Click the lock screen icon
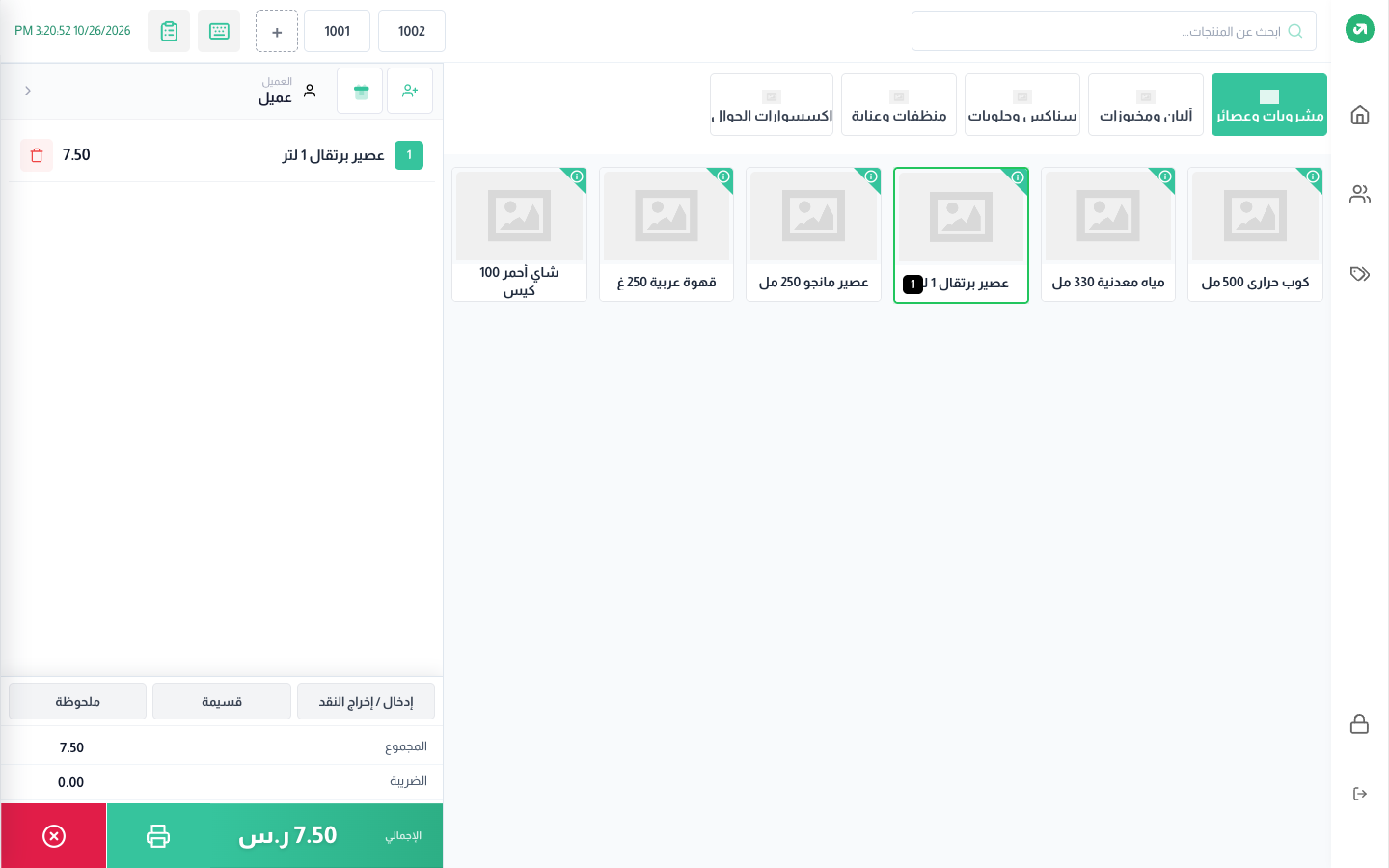This screenshot has width=1389, height=868. (x=1359, y=723)
